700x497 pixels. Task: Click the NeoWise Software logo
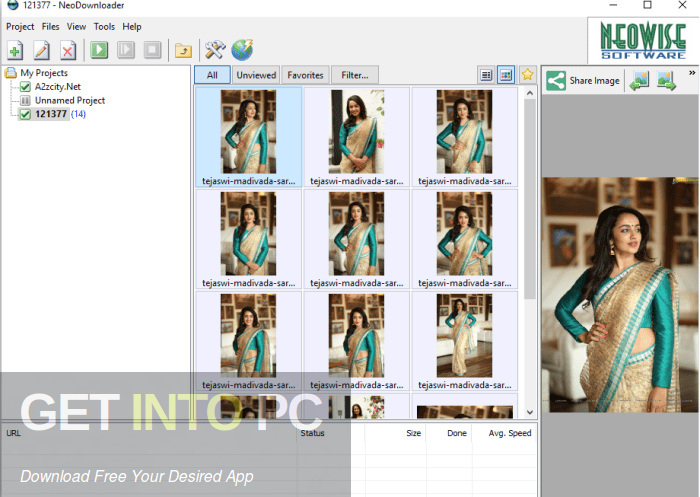(643, 42)
